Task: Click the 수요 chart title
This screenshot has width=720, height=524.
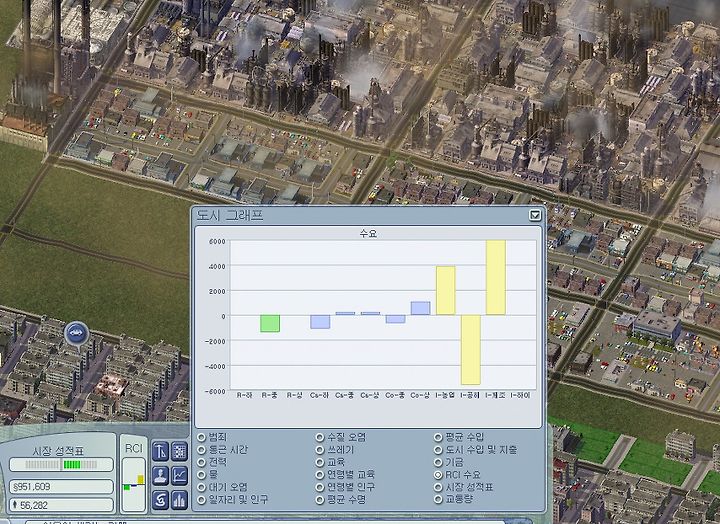Action: 368,234
